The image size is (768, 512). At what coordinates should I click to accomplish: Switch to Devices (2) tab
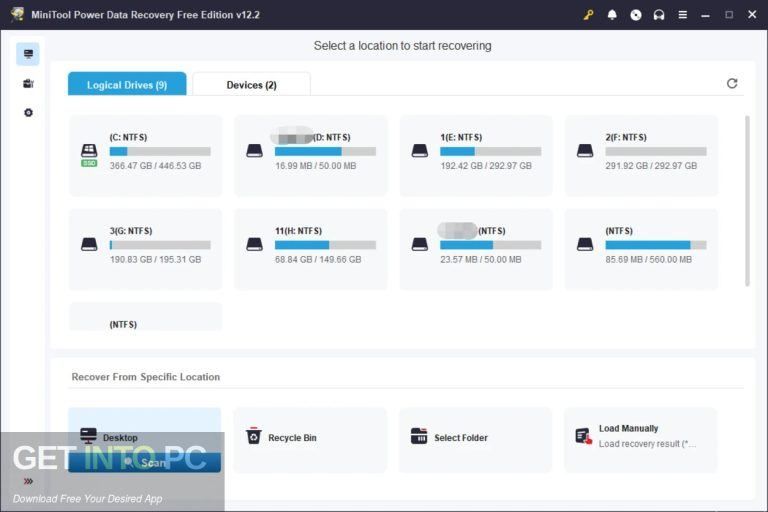[x=251, y=84]
